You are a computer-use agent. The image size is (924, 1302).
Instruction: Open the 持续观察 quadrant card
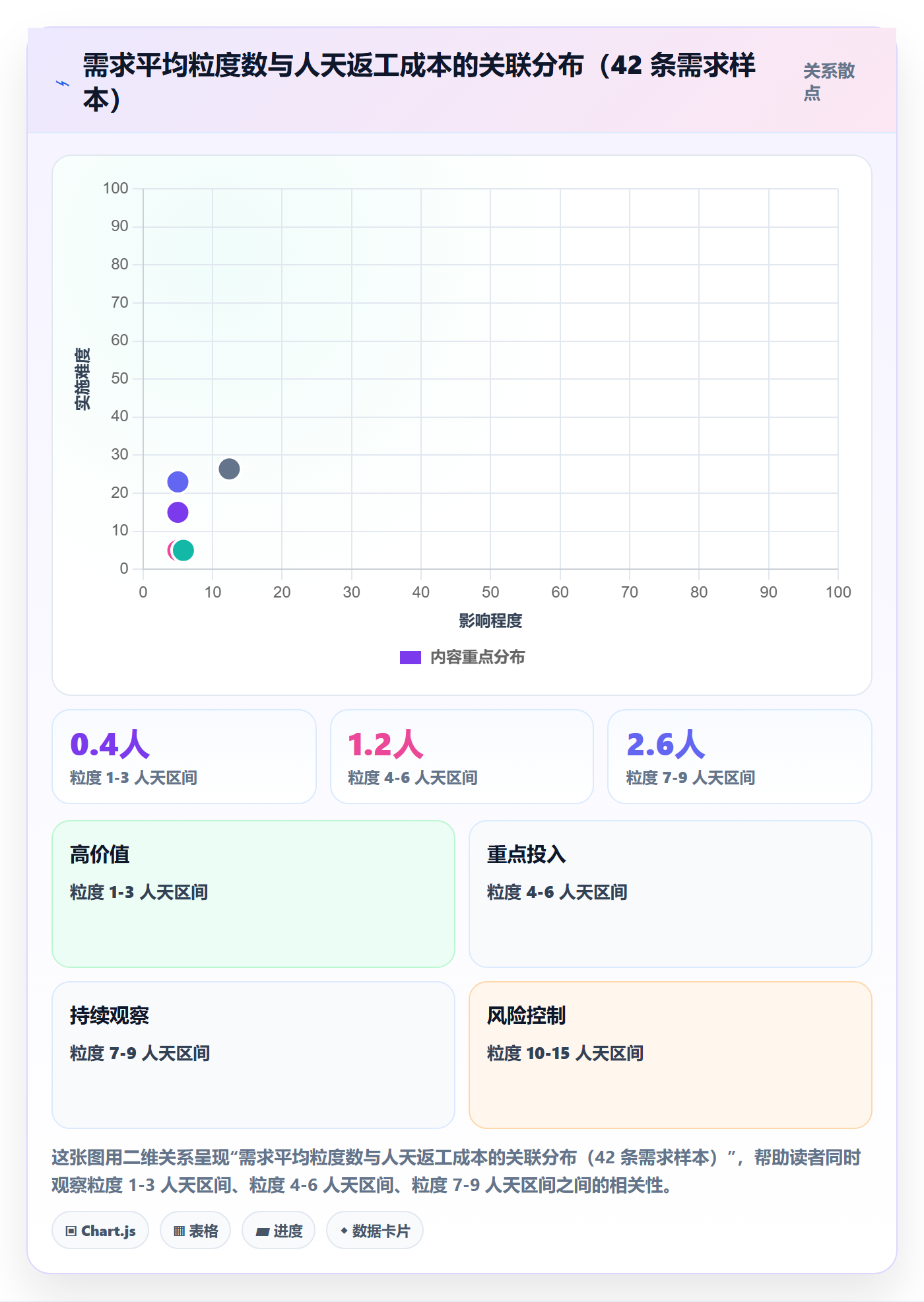253,1055
